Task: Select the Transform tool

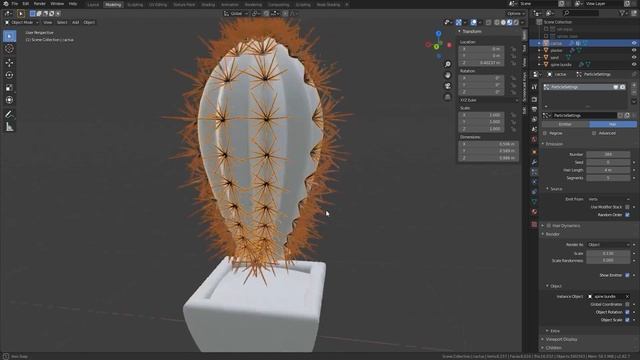Action: [9, 100]
